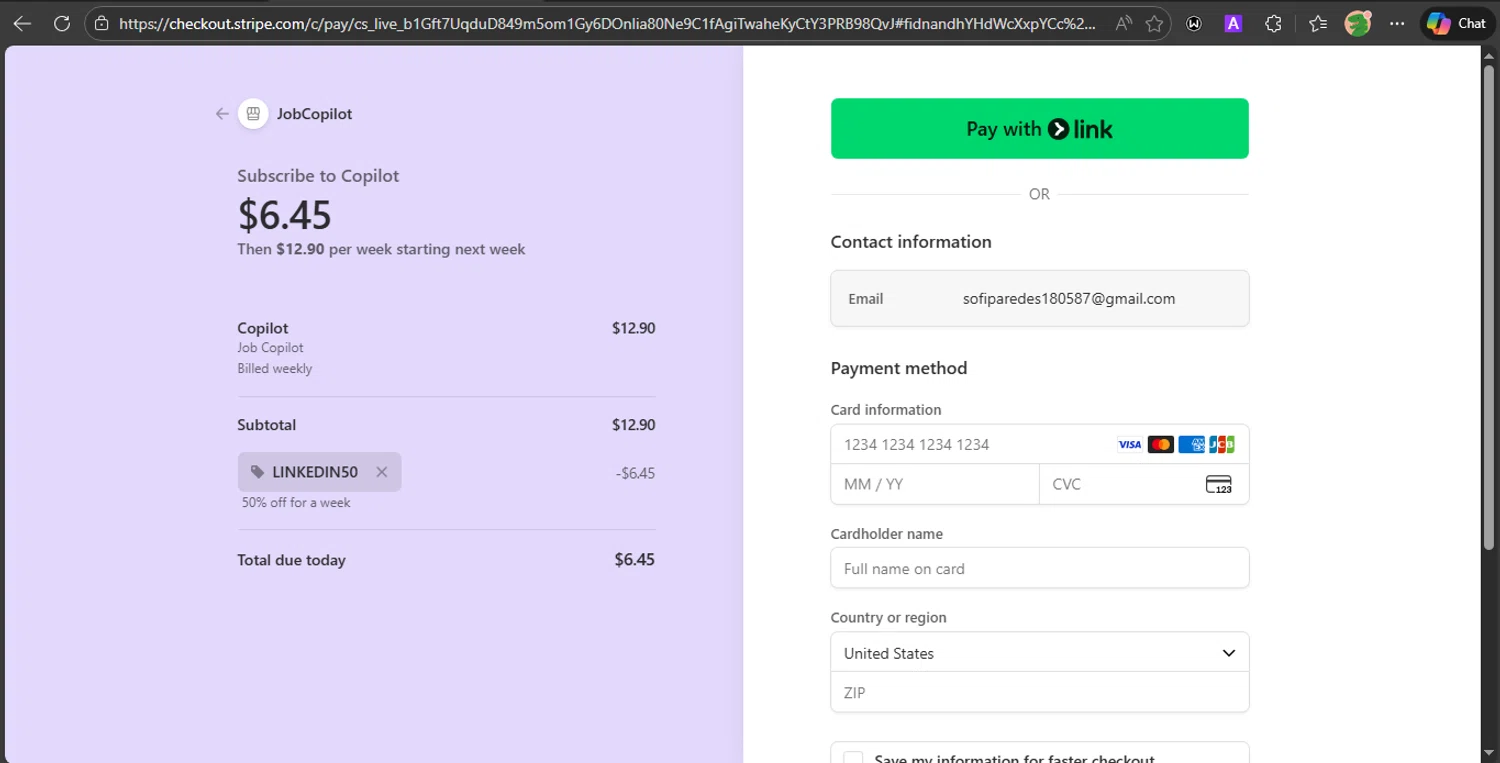The width and height of the screenshot is (1500, 763).
Task: Click the email contact field
Action: 1040,298
